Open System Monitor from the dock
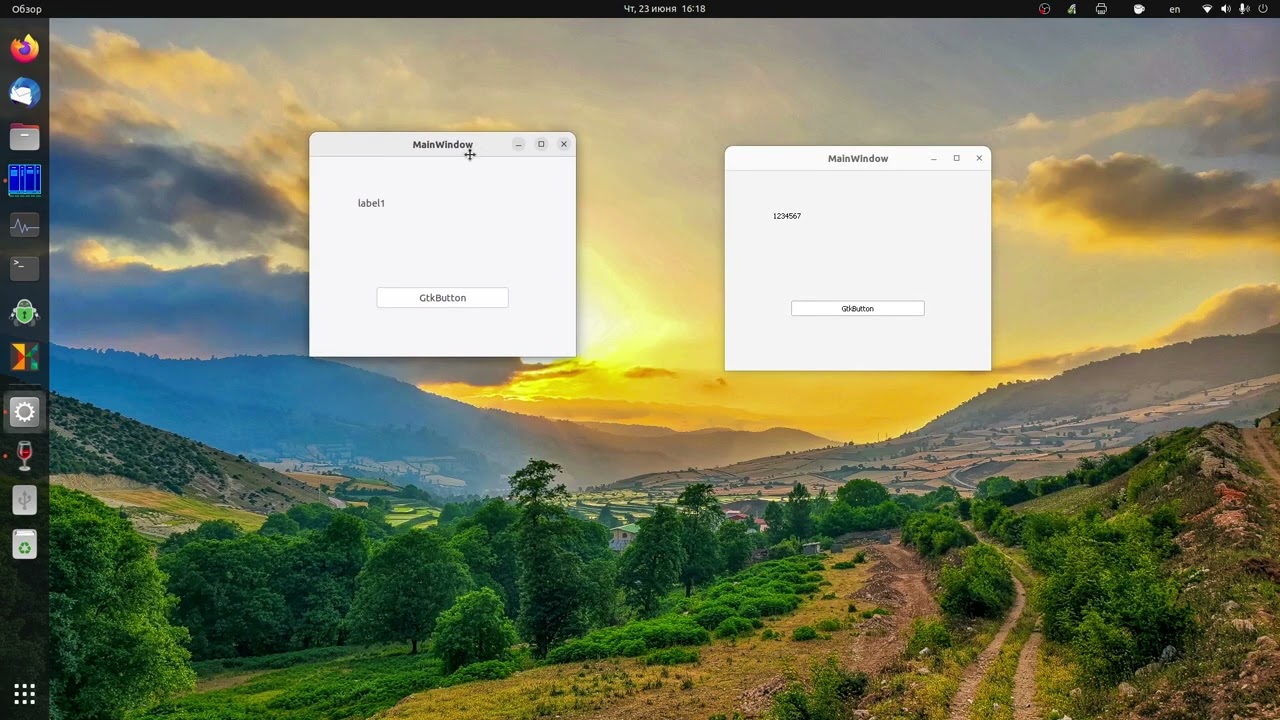This screenshot has height=720, width=1280. coord(24,225)
